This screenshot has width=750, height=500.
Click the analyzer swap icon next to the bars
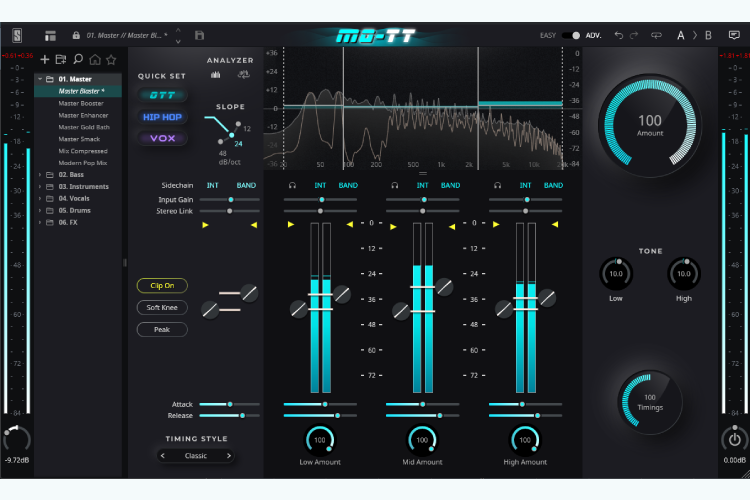tap(243, 75)
